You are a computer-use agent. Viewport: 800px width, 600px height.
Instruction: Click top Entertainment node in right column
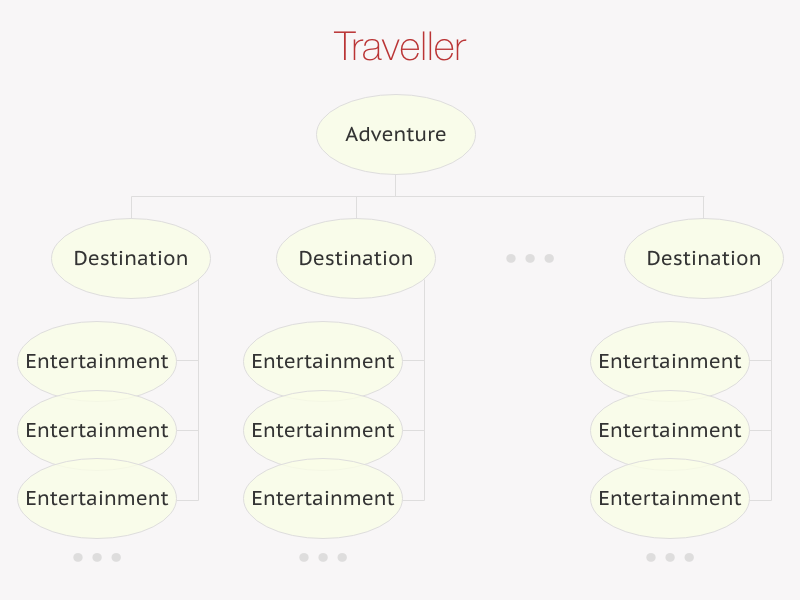tap(670, 361)
